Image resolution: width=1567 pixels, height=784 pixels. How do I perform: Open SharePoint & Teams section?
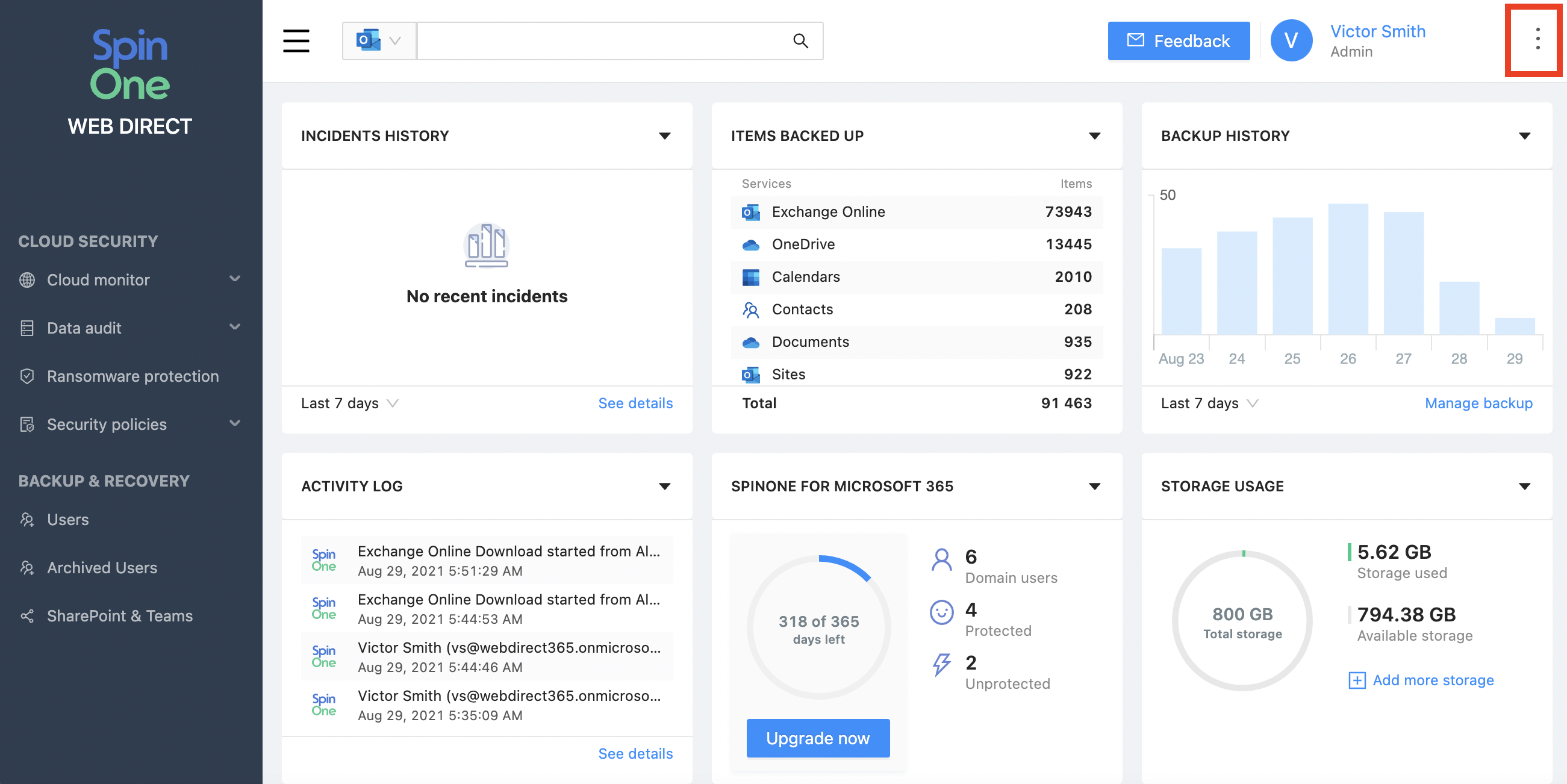[119, 615]
